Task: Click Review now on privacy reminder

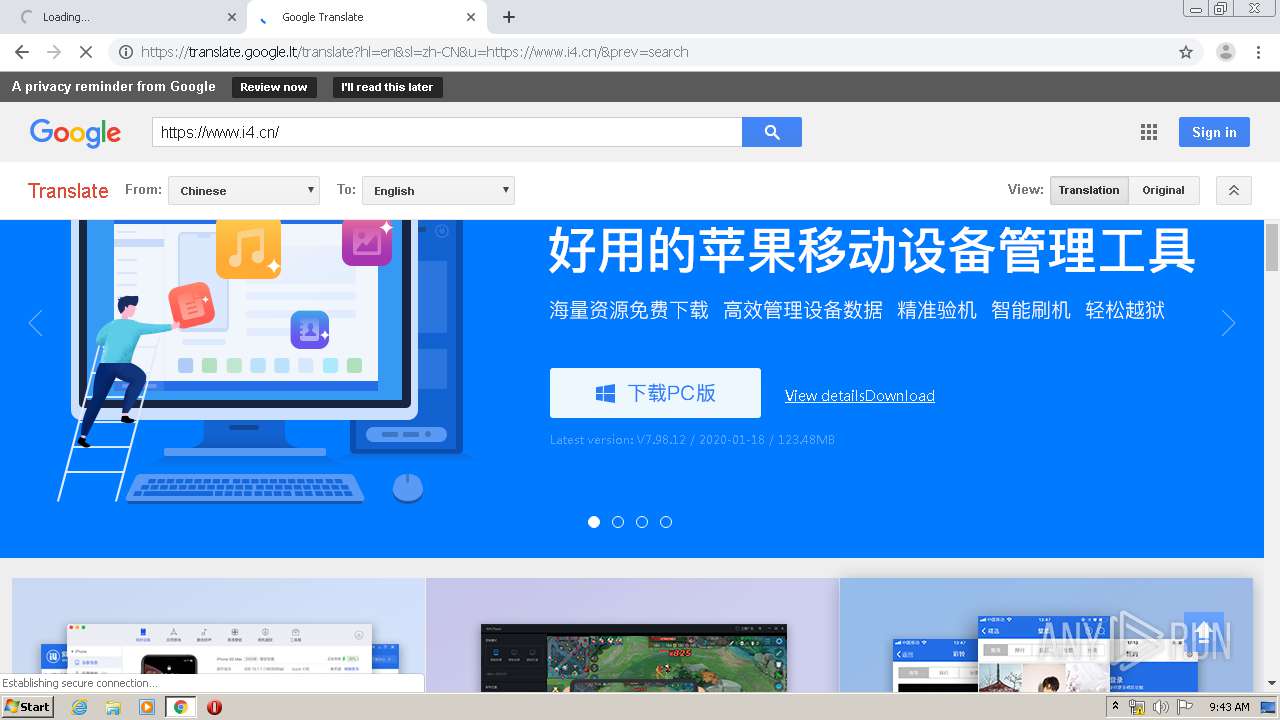Action: 274,87
